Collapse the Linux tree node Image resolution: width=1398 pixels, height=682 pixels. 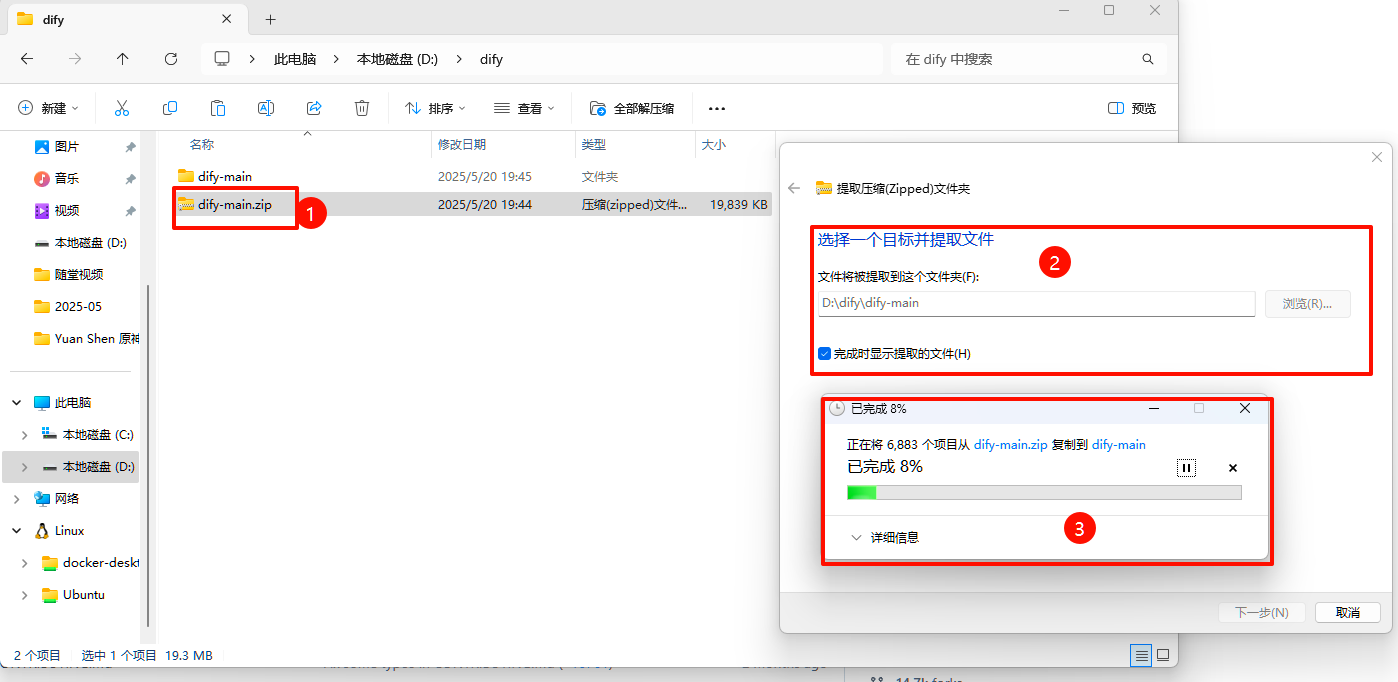click(17, 530)
